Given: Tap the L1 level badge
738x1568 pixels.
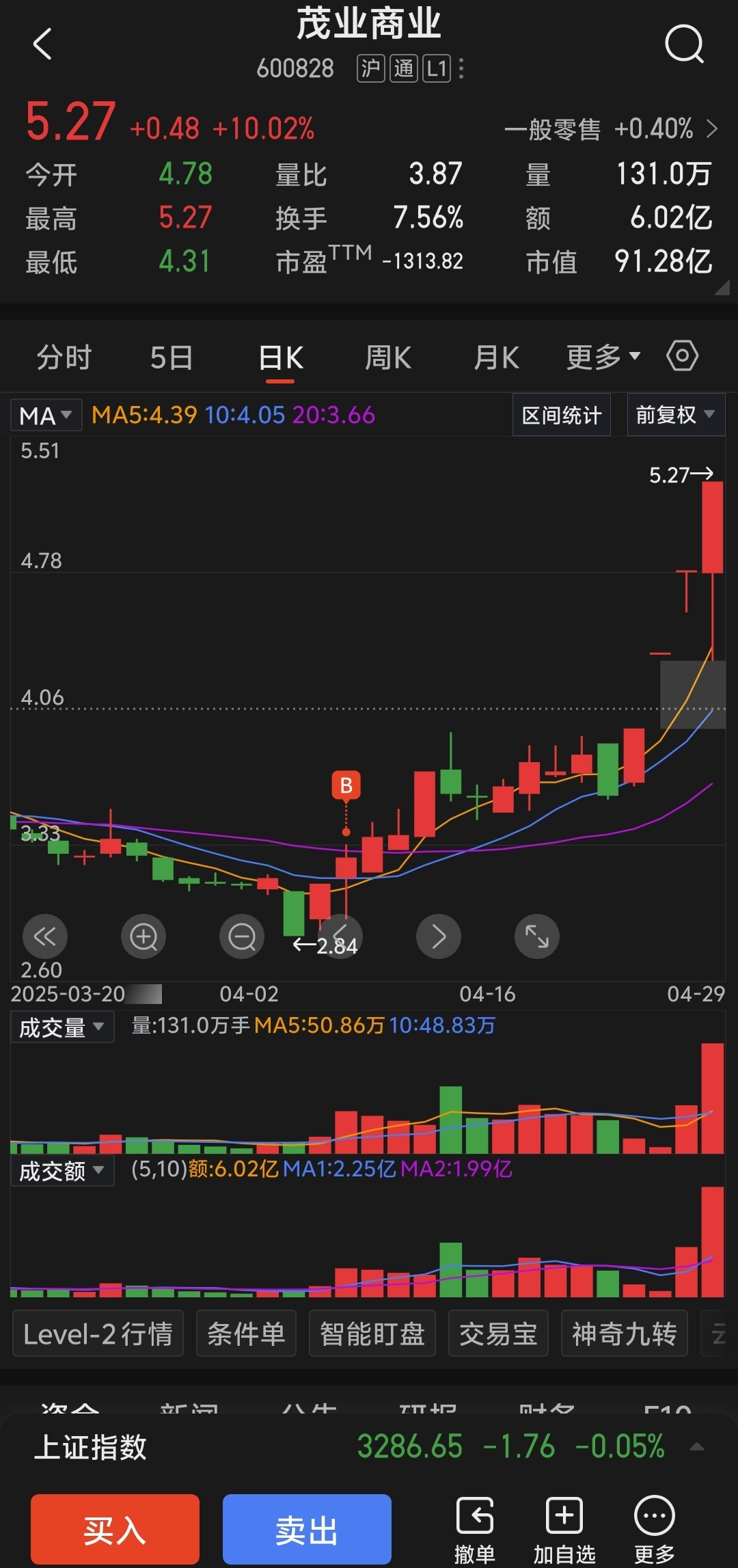Looking at the screenshot, I should coord(437,68).
